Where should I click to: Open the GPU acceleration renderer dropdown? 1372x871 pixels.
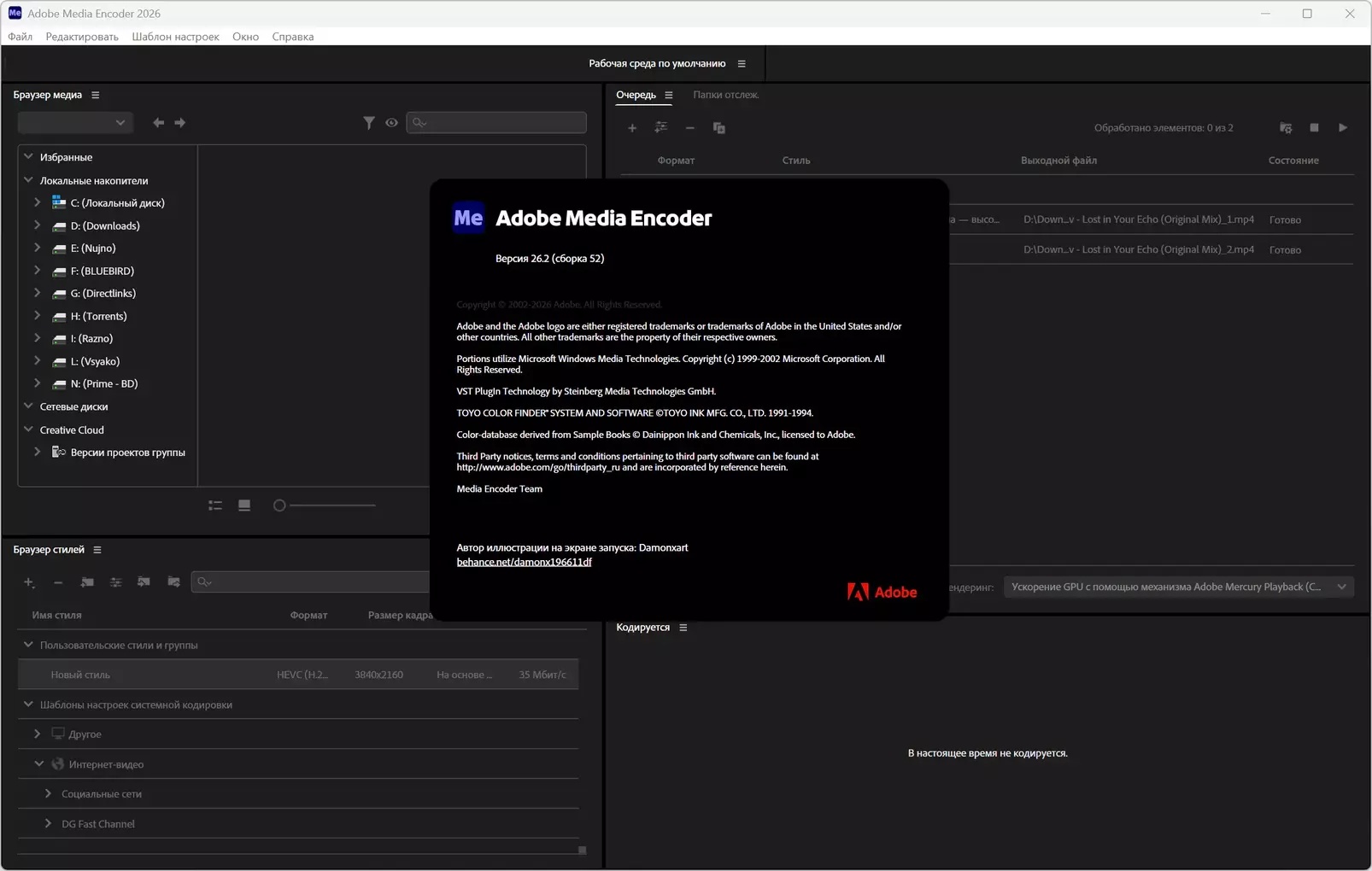pos(1178,587)
